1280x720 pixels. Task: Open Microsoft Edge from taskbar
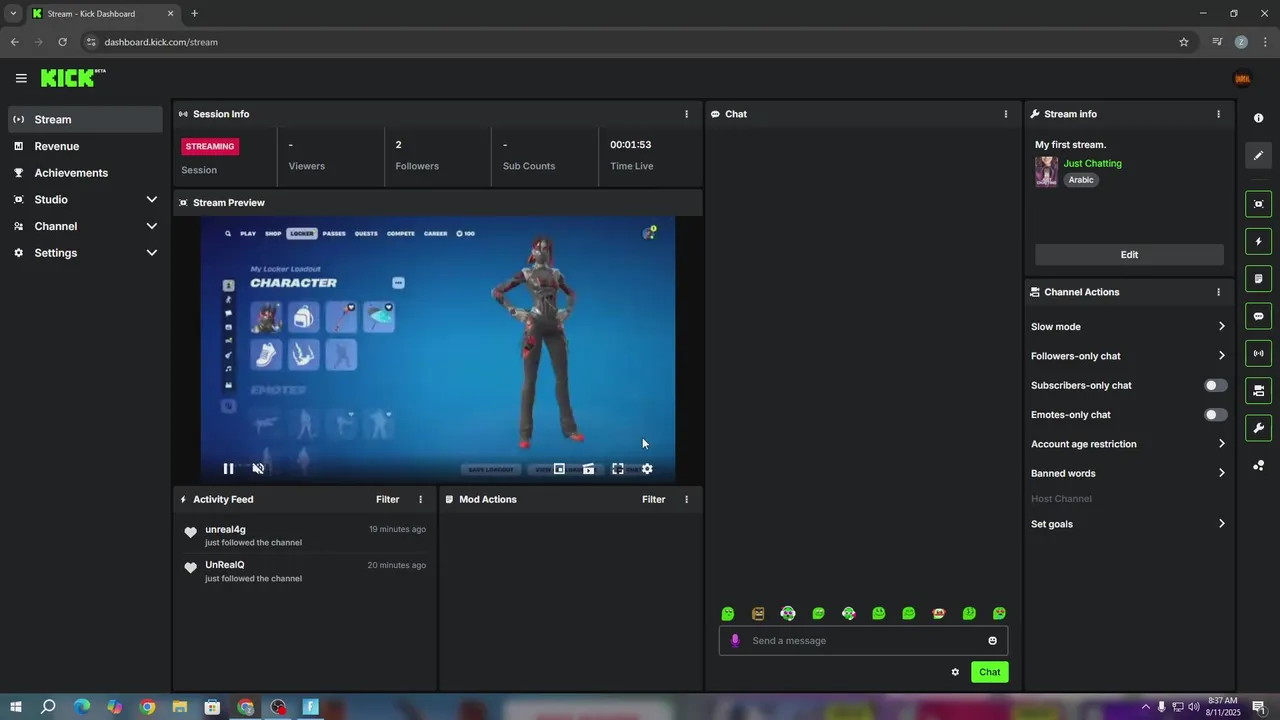click(81, 707)
